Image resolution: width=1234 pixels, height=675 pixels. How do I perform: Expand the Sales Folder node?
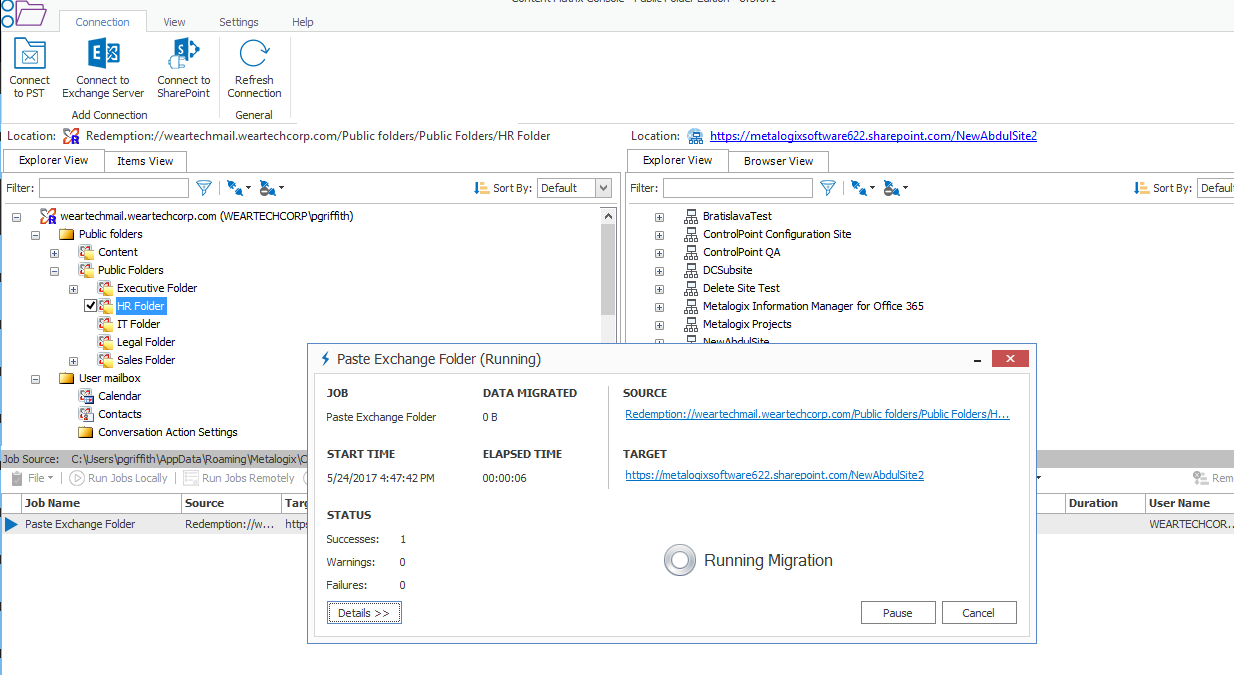pyautogui.click(x=74, y=360)
